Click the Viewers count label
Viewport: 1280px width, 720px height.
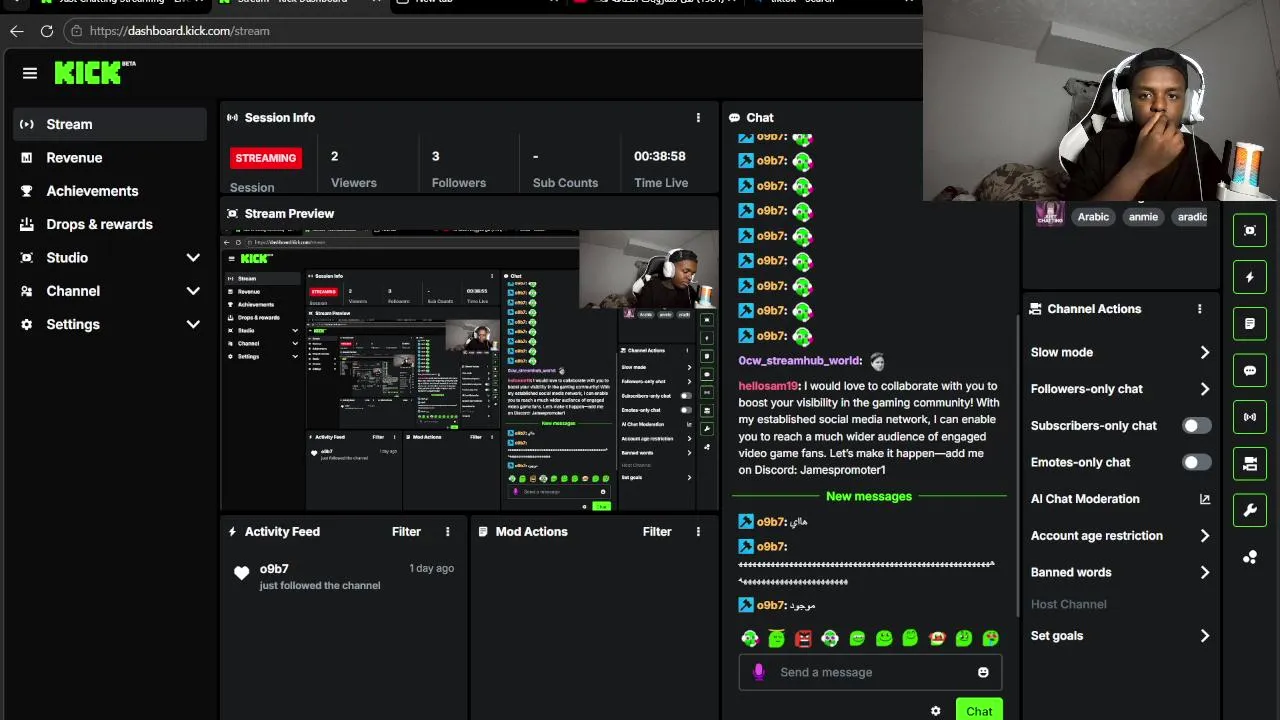tap(354, 183)
